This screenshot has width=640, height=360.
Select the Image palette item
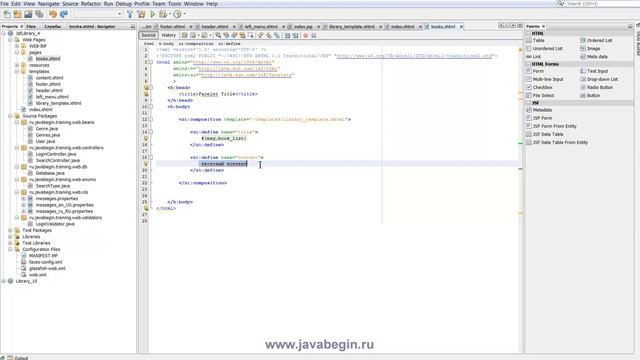590,49
